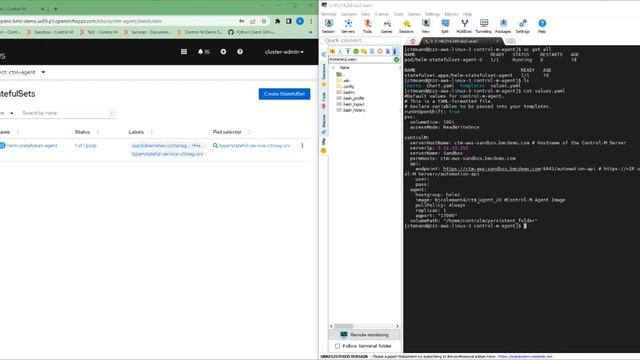This screenshot has width=640, height=360.
Task: Open the Chrome extensions puzzle icon
Action: click(x=278, y=21)
